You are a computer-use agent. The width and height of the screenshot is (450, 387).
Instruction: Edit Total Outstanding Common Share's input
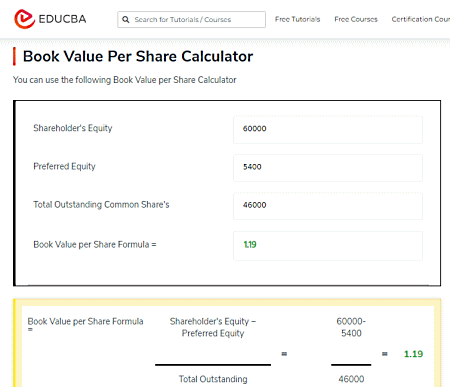click(x=328, y=206)
